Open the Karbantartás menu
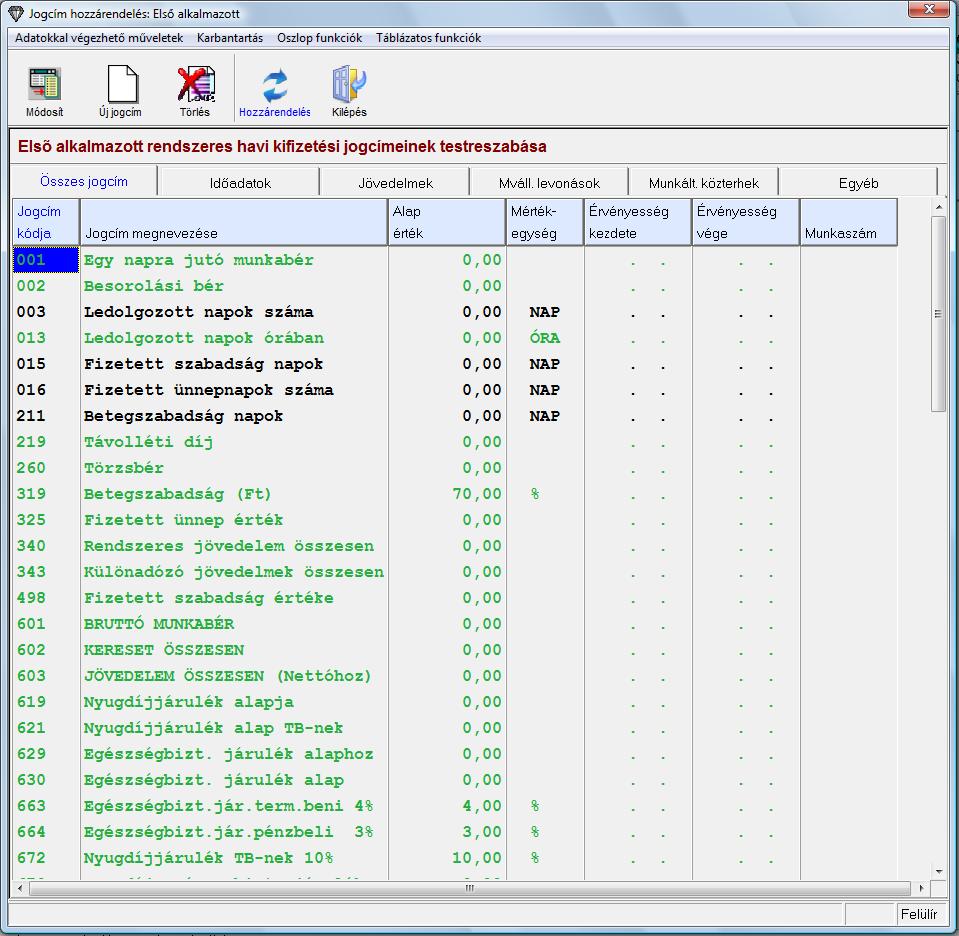The height and width of the screenshot is (936, 959). [x=230, y=38]
